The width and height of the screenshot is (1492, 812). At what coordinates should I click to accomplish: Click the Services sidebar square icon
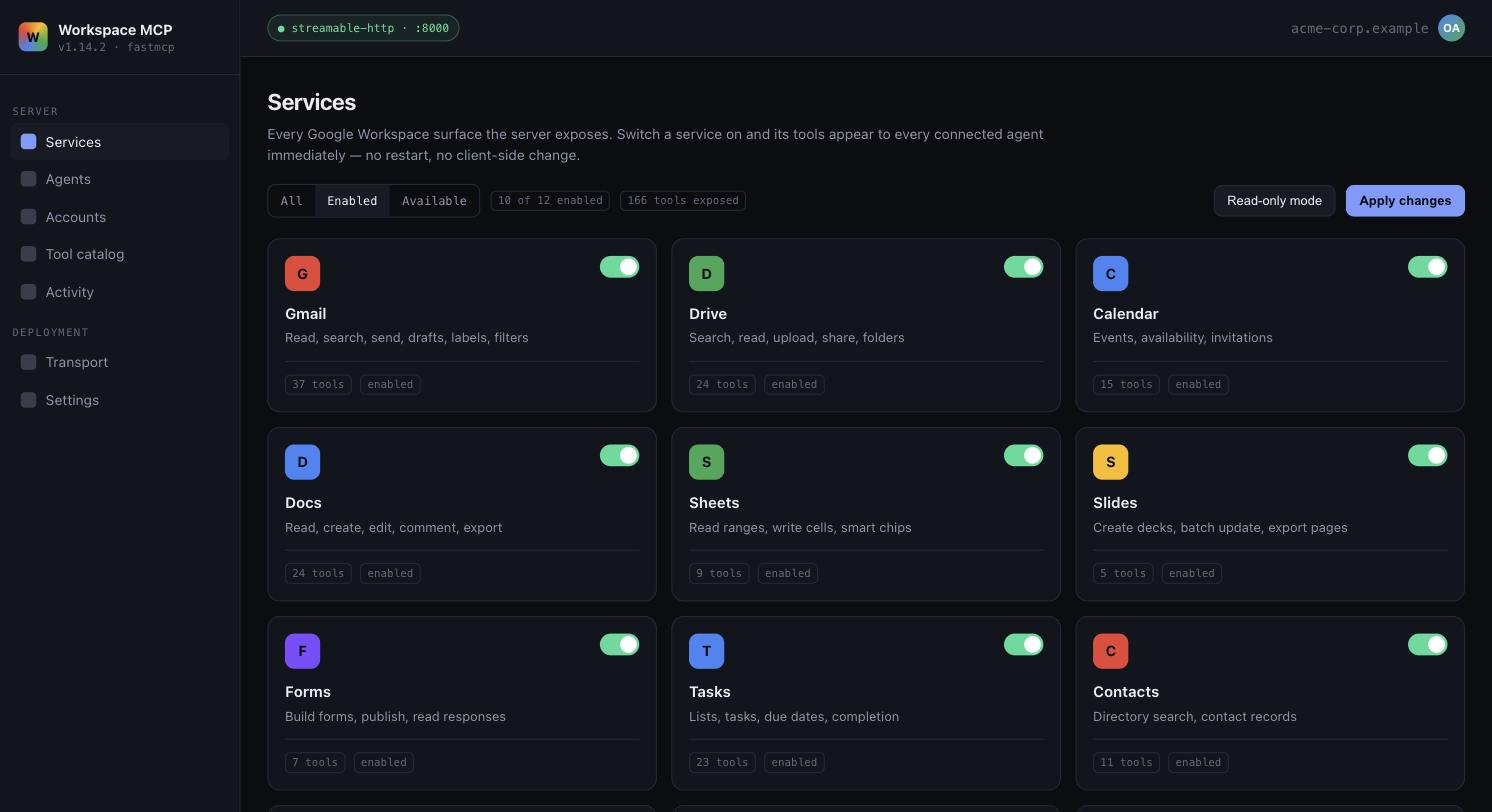(x=29, y=142)
